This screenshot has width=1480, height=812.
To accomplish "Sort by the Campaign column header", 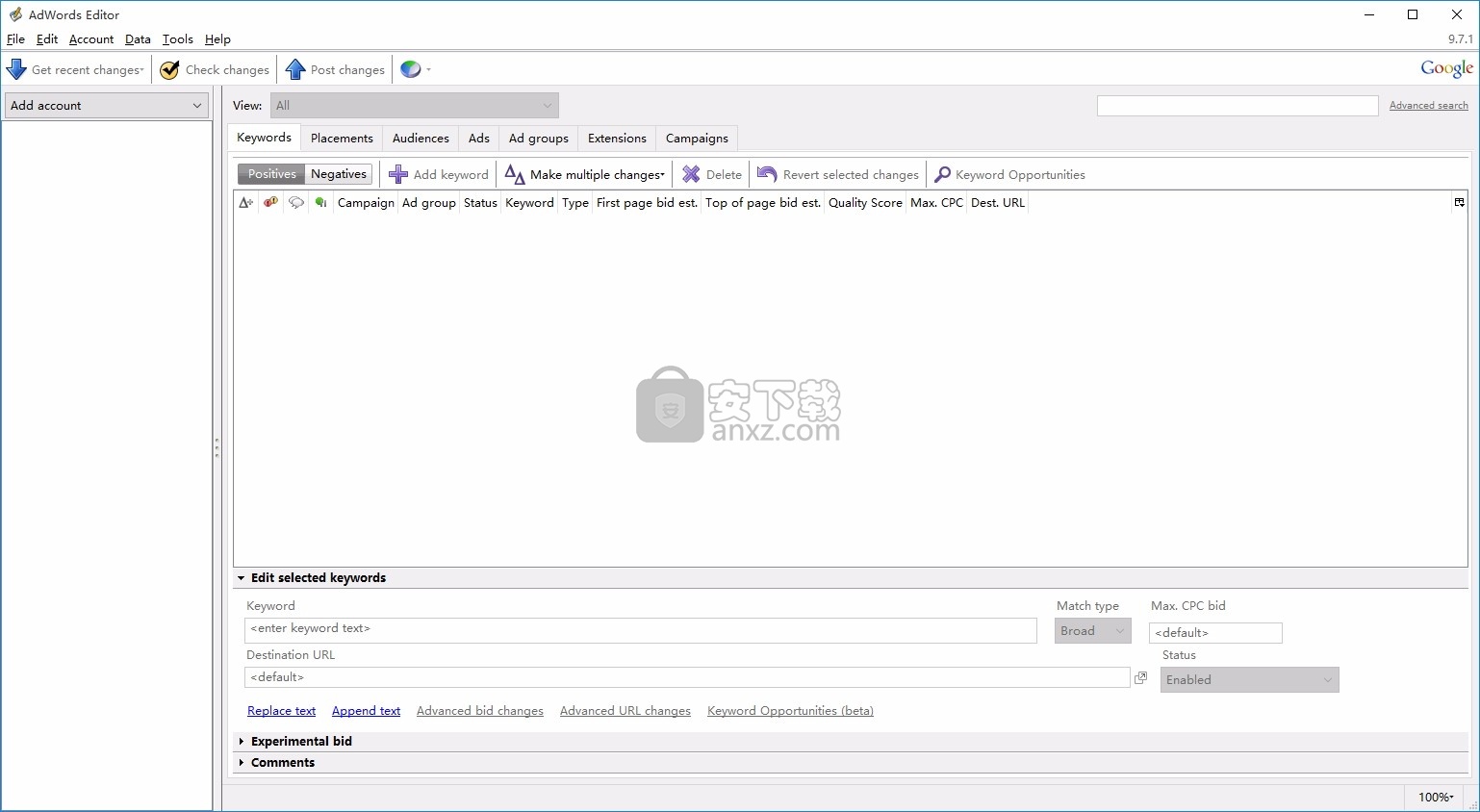I will (366, 202).
